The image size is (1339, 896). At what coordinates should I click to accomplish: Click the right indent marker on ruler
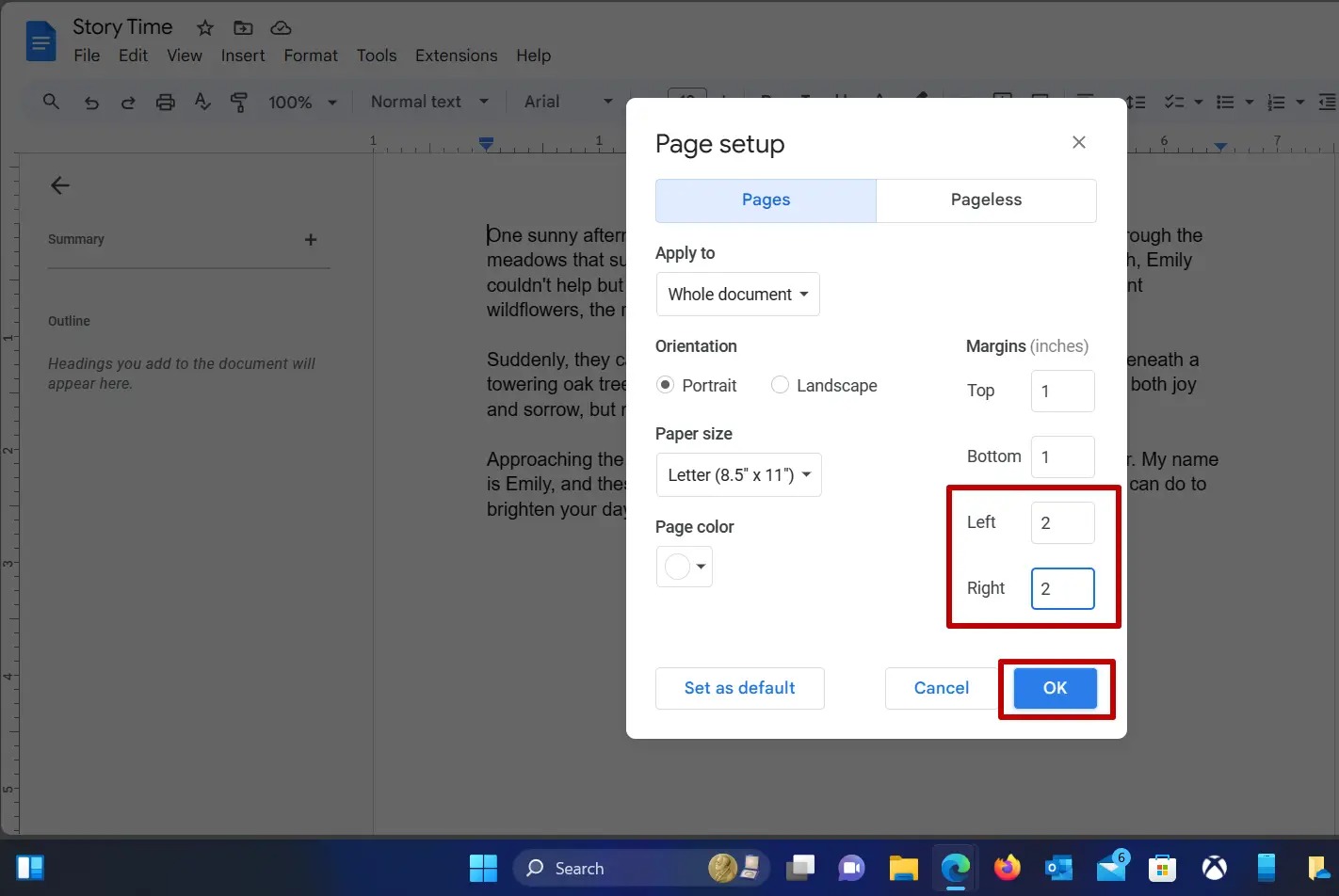point(1220,146)
